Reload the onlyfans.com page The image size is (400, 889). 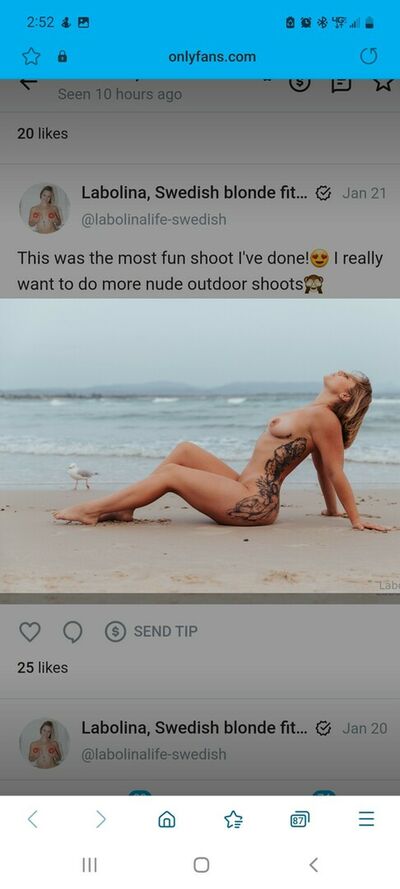[x=368, y=56]
